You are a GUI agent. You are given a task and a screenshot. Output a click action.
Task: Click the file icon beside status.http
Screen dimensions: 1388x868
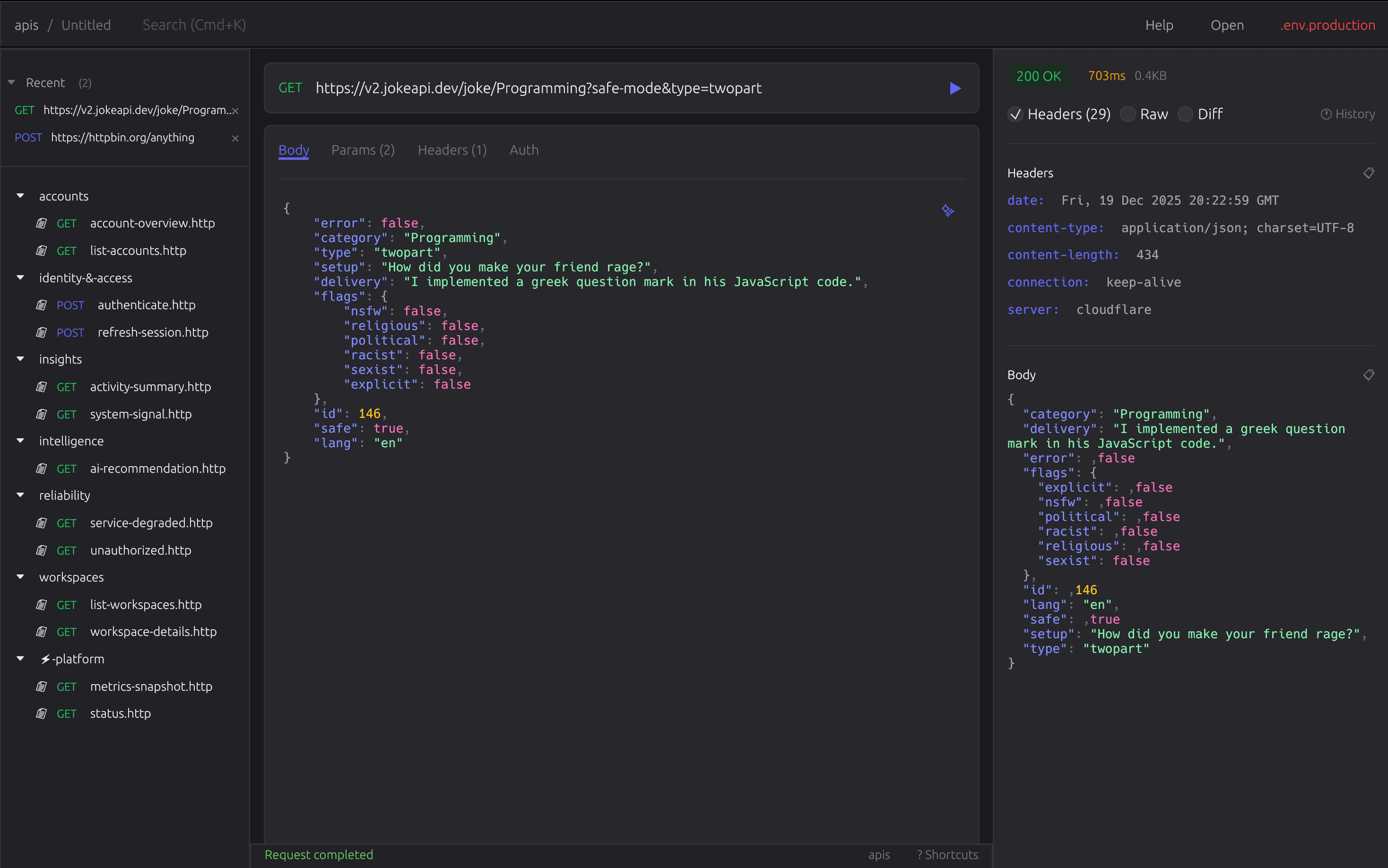click(41, 713)
